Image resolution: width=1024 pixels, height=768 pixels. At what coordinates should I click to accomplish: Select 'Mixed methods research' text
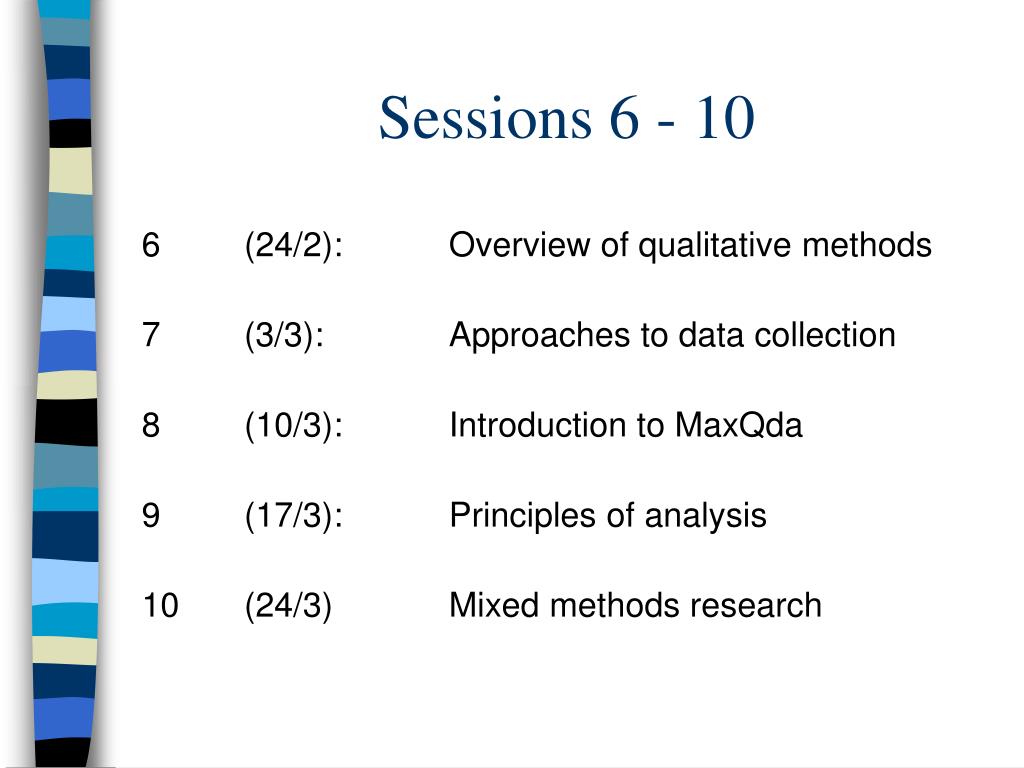click(x=635, y=605)
